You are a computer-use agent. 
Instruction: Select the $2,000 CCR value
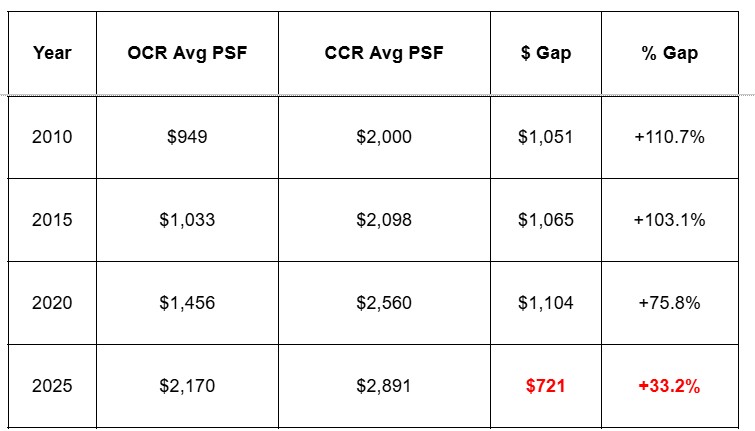(384, 137)
